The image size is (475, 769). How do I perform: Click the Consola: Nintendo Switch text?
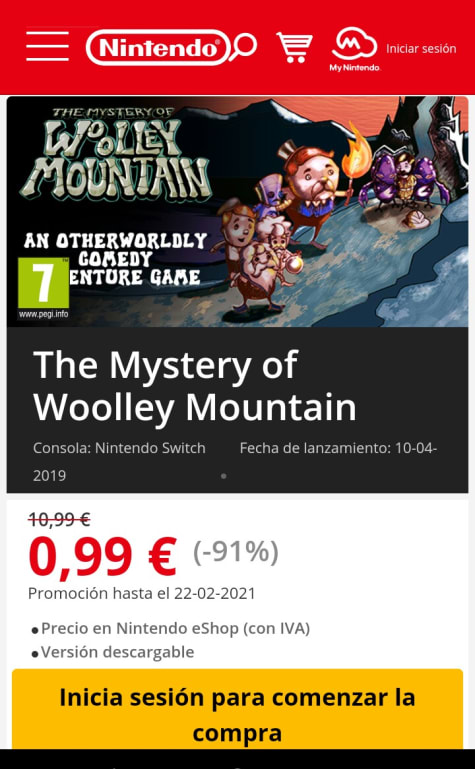pos(119,448)
